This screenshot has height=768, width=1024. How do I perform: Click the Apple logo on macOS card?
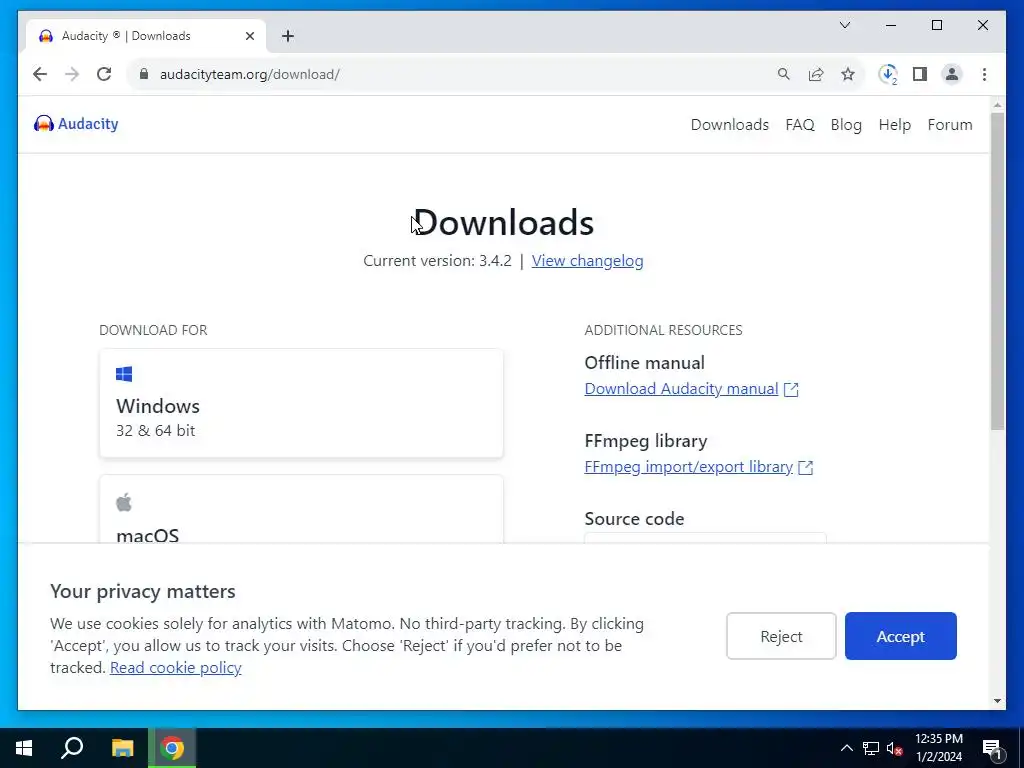123,502
